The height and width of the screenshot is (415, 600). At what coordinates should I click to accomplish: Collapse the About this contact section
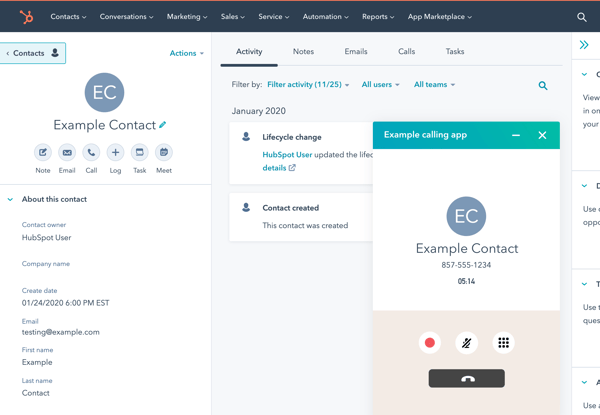10,199
